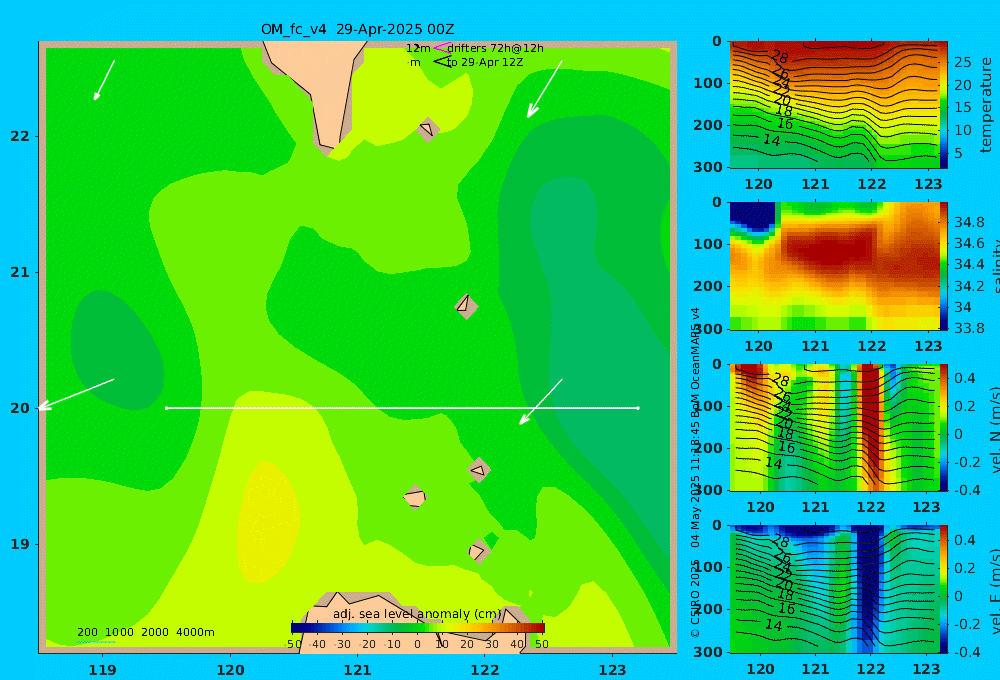Open the vel. N section panel

click(x=834, y=427)
